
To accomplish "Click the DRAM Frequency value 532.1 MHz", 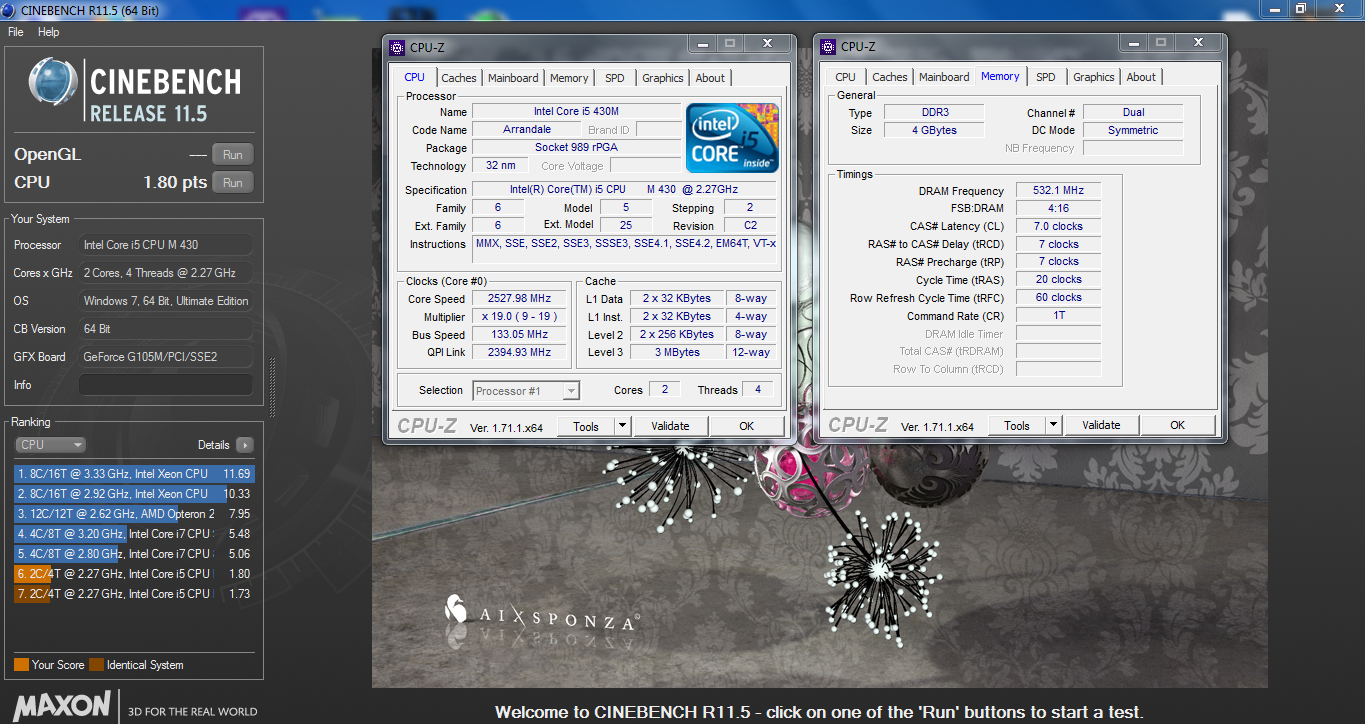I will pos(1058,190).
